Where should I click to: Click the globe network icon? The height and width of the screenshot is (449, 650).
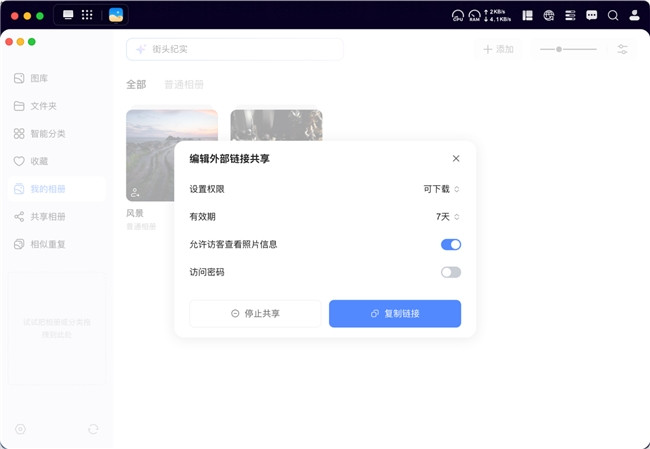click(x=549, y=16)
